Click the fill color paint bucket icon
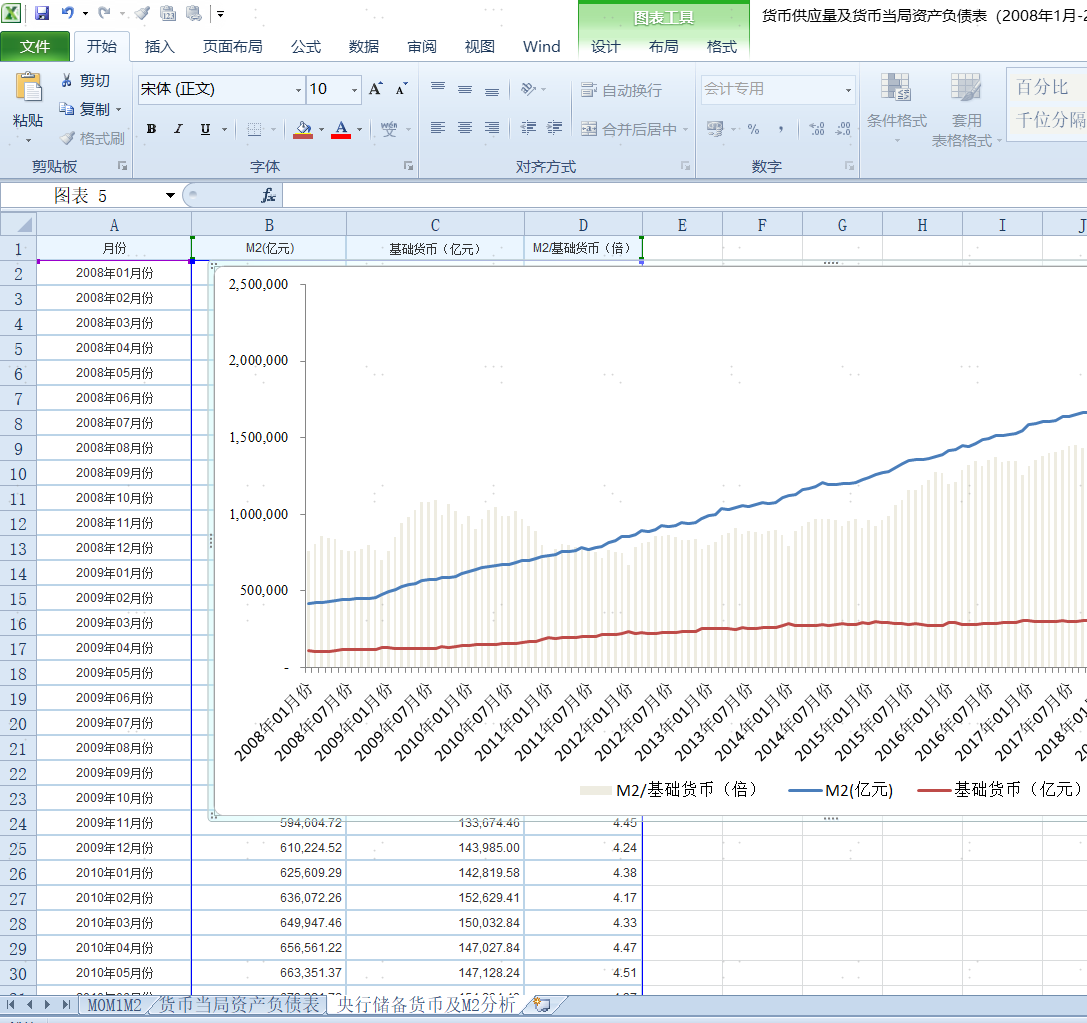This screenshot has height=1023, width=1087. tap(303, 129)
